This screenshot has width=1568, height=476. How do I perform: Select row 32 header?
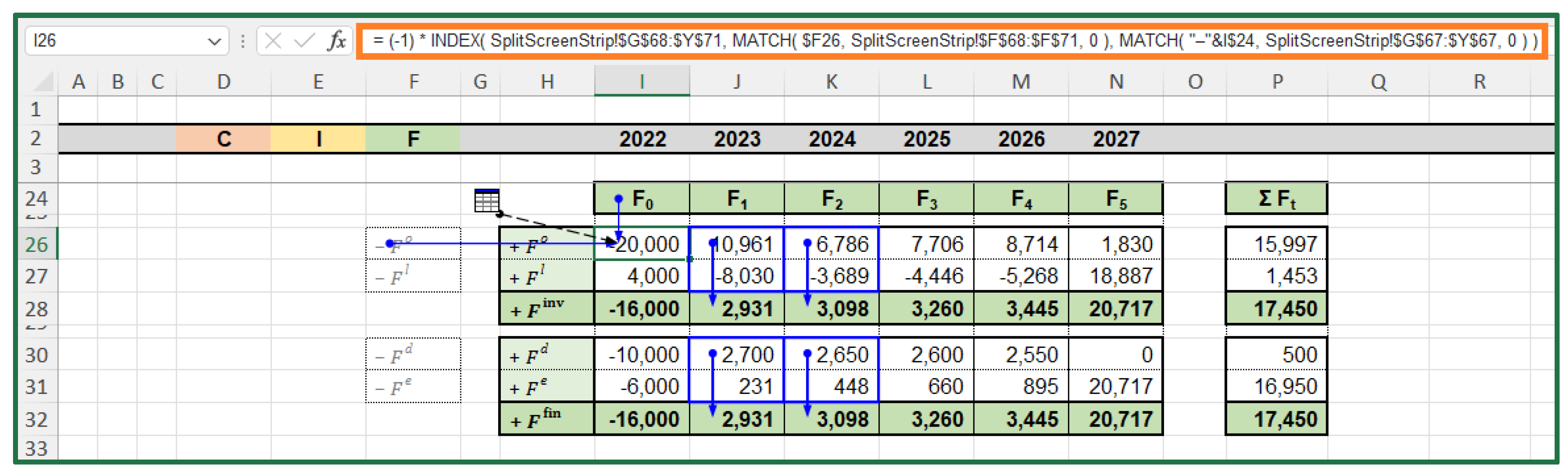(x=36, y=419)
